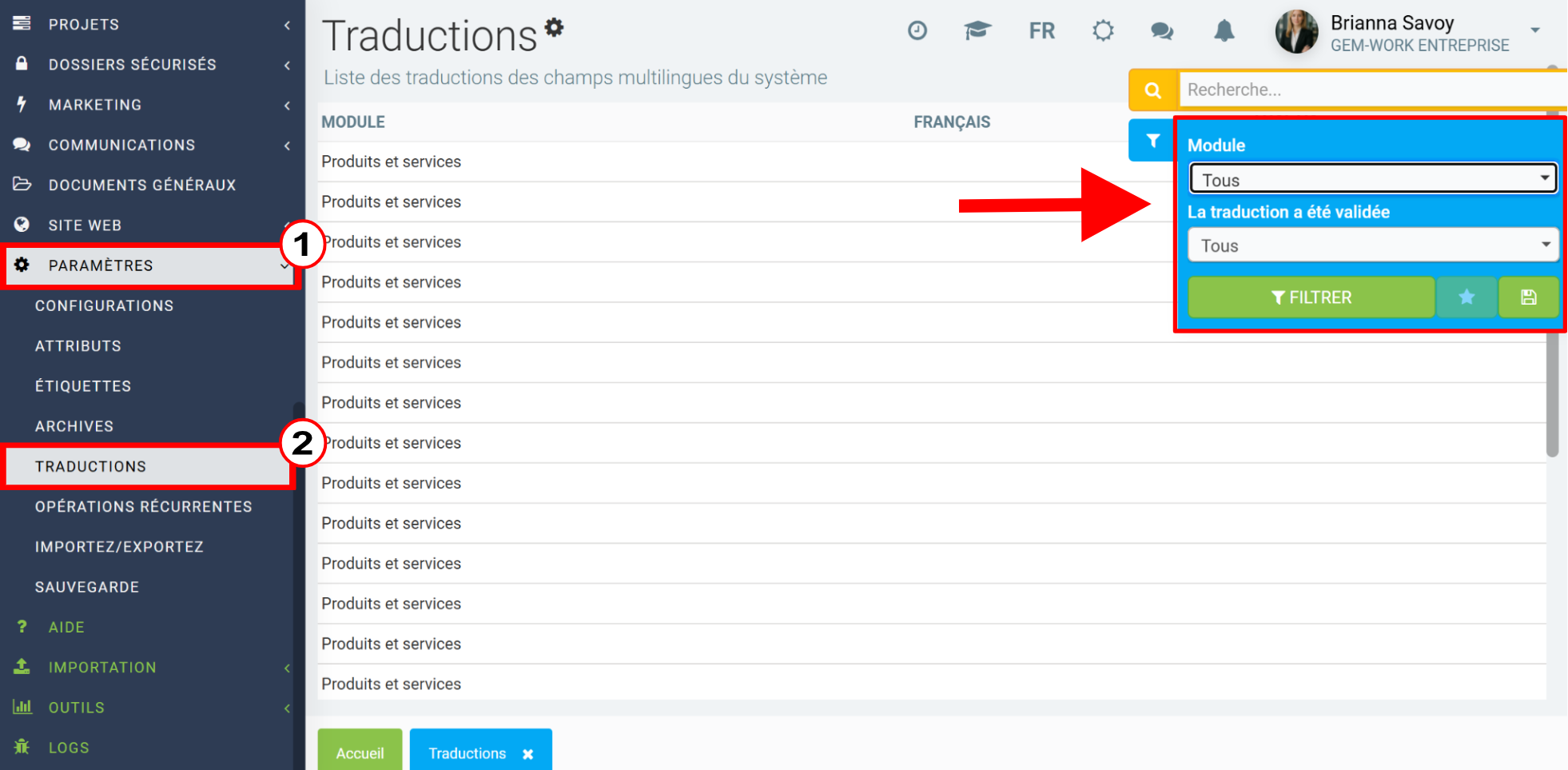Click the upload icon beside Importation
The width and height of the screenshot is (1568, 770).
[22, 666]
